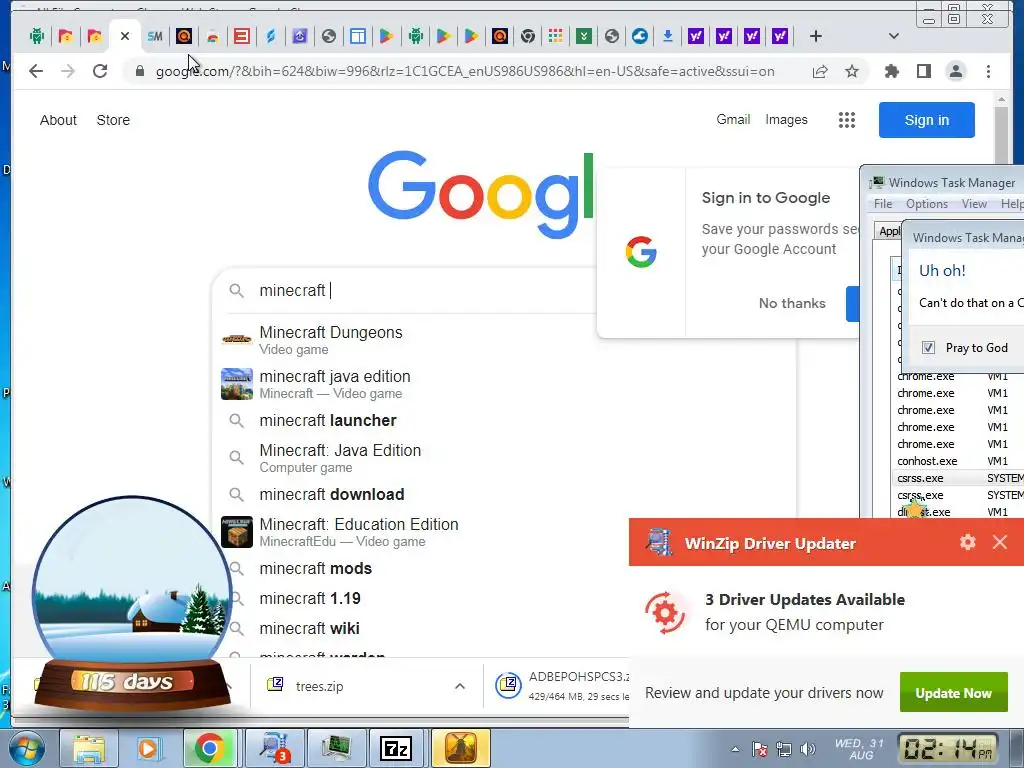Screen dimensions: 1024x768
Task: Click the Store link
Action: (x=113, y=120)
